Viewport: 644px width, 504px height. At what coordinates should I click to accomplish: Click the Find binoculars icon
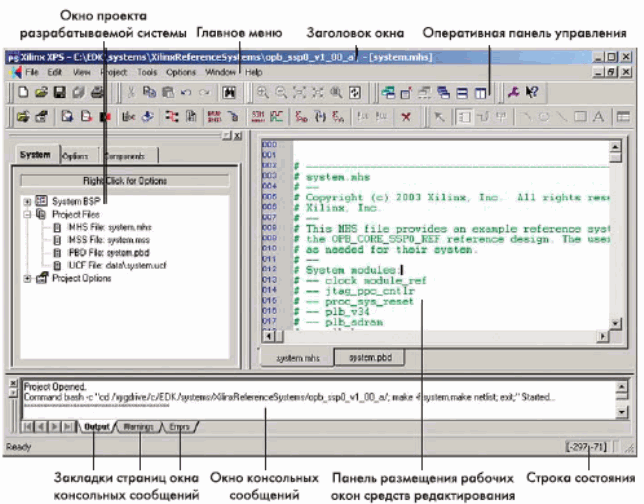pyautogui.click(x=229, y=92)
